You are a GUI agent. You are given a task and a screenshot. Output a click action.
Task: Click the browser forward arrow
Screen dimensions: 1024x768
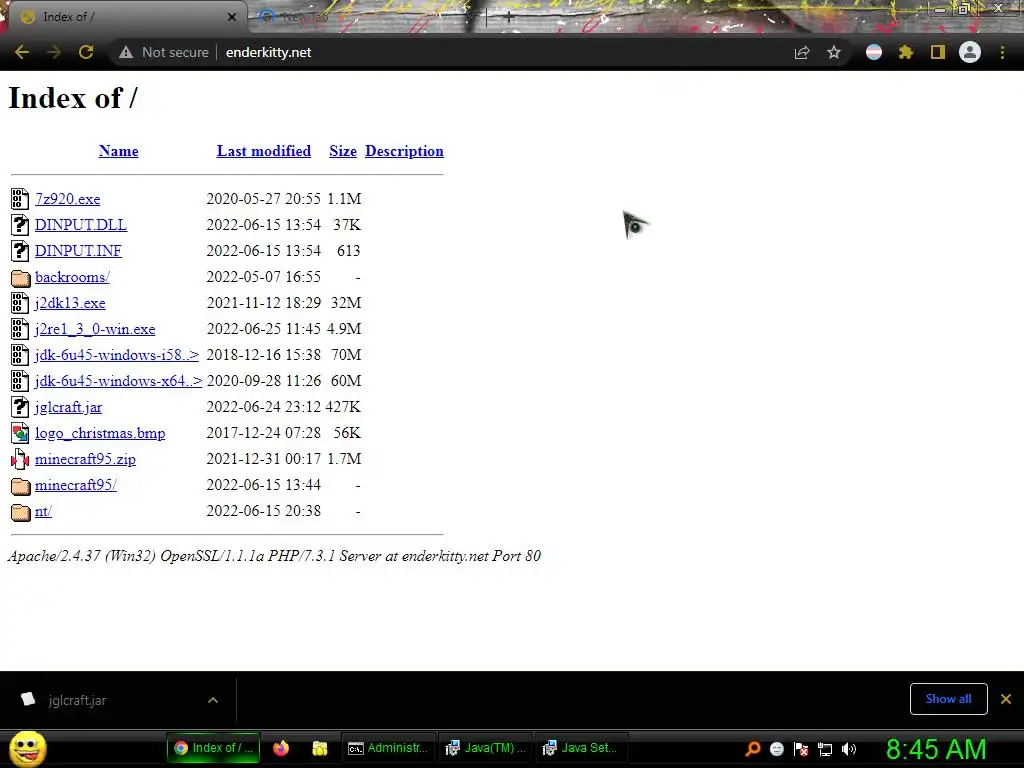coord(54,52)
